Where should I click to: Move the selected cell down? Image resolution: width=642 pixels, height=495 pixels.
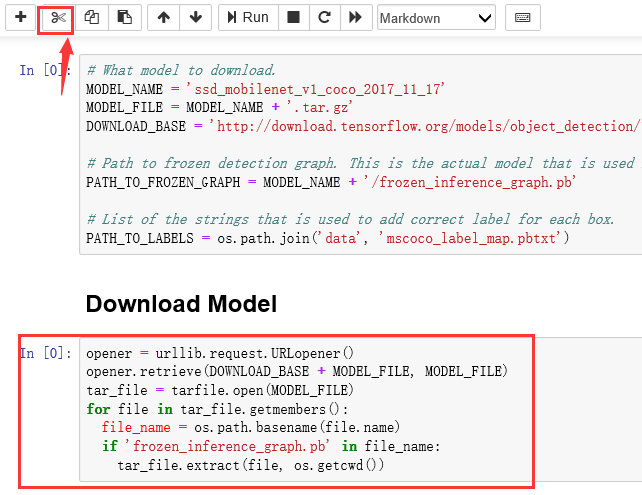point(196,18)
